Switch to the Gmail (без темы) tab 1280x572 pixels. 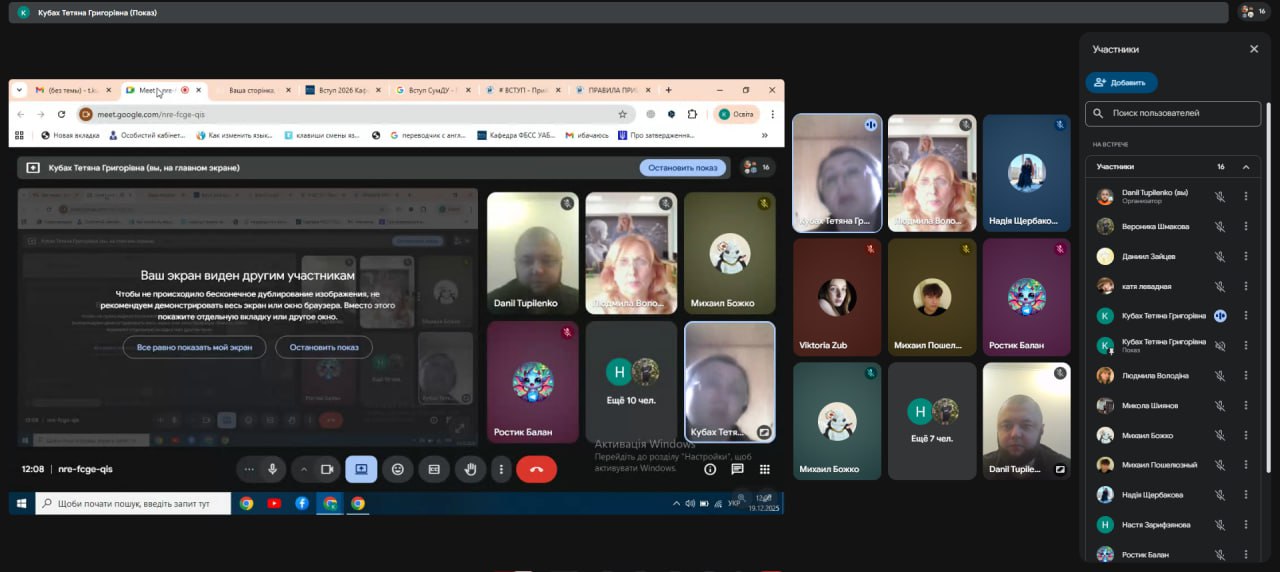(68, 90)
